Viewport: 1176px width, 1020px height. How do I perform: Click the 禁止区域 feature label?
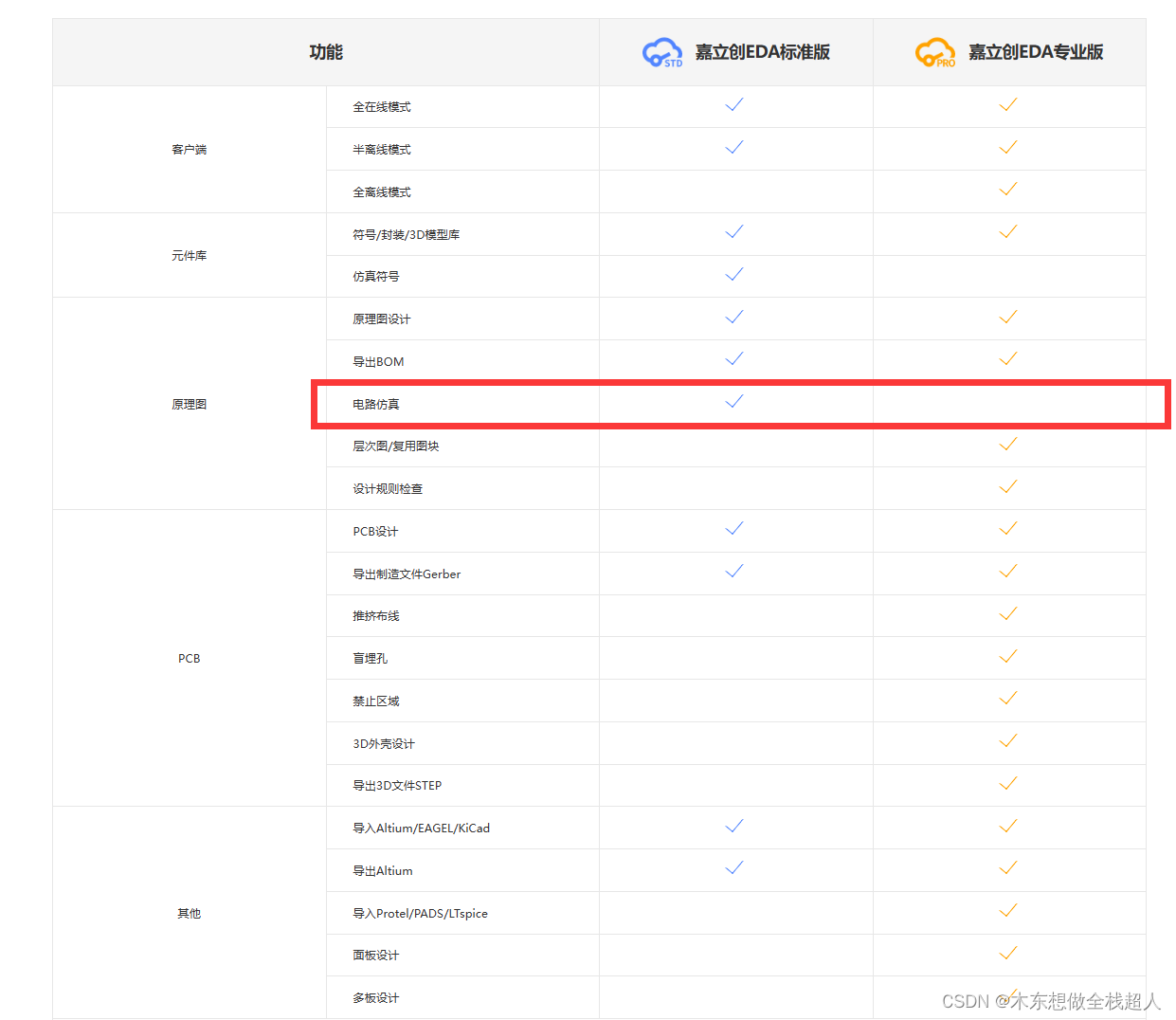click(376, 701)
